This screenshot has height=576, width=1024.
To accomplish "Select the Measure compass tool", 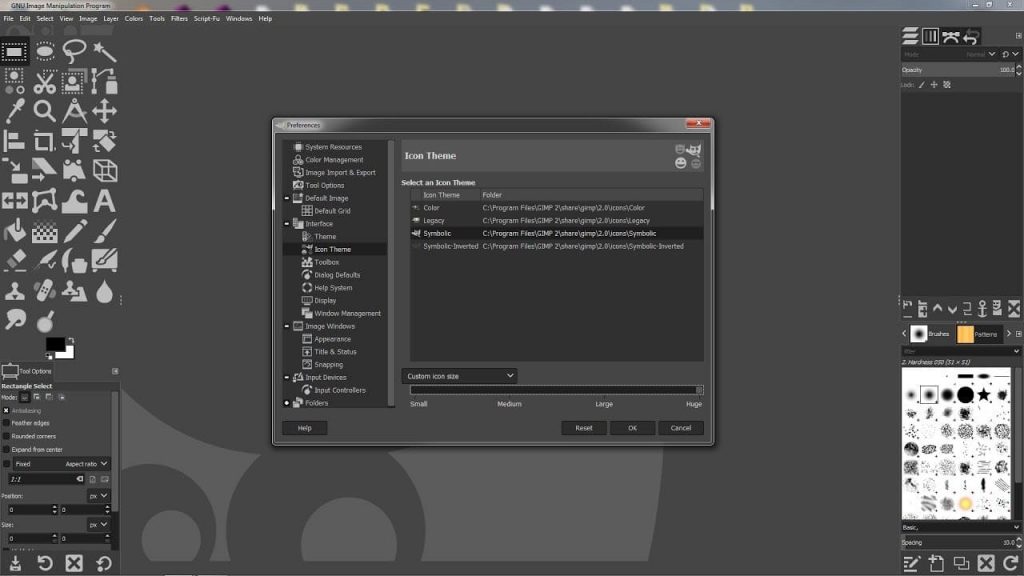I will [74, 112].
